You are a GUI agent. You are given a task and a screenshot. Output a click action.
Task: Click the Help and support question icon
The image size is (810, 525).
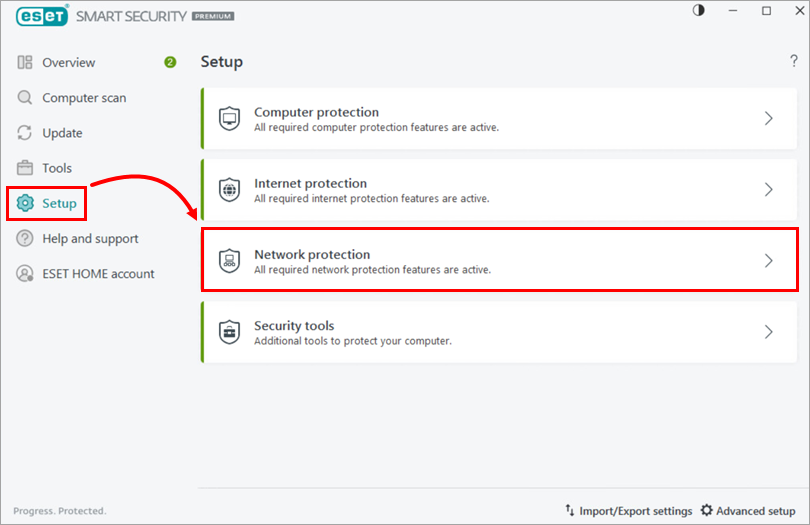[x=25, y=239]
